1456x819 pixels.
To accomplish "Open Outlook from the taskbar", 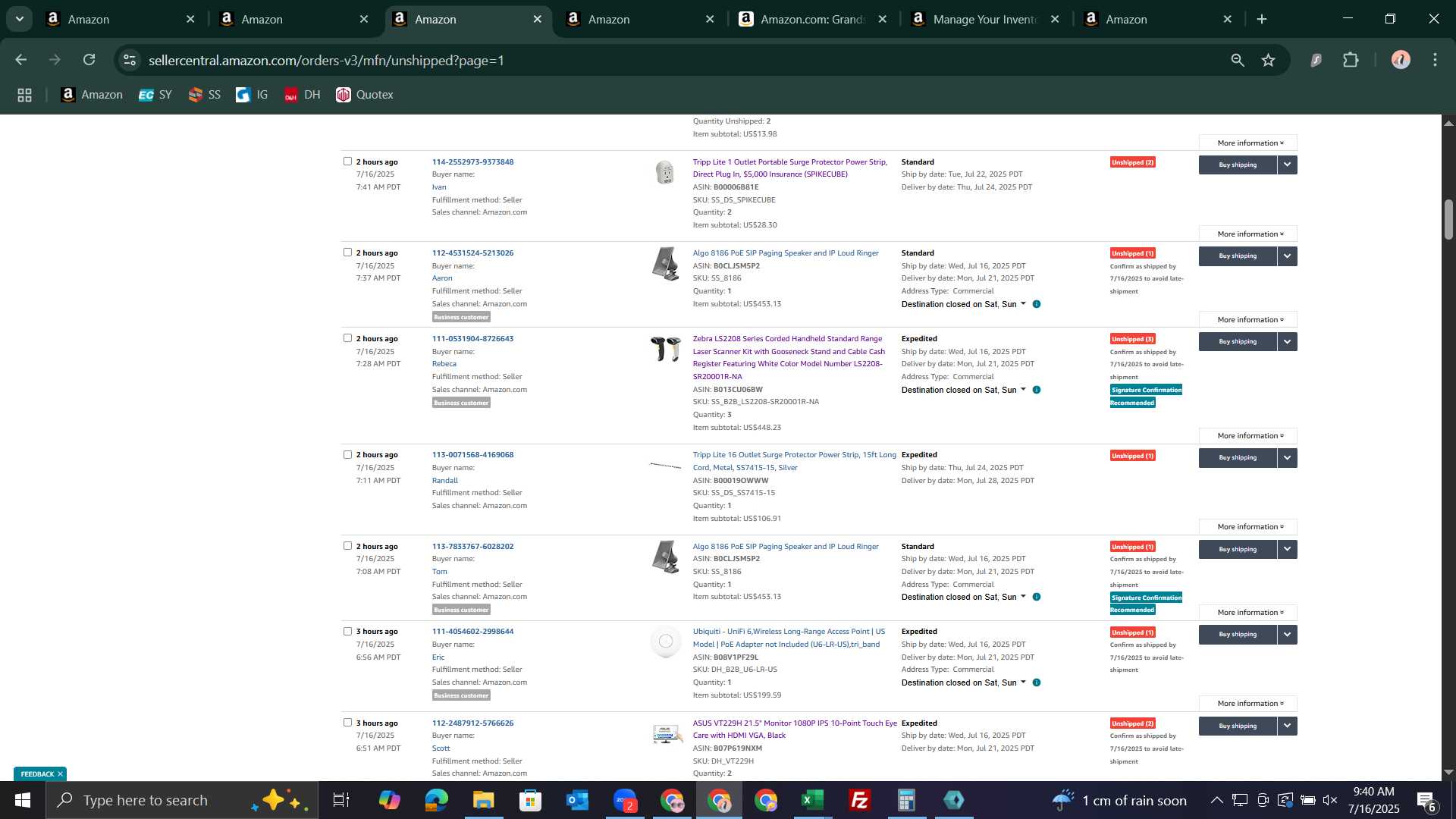I will [x=577, y=800].
